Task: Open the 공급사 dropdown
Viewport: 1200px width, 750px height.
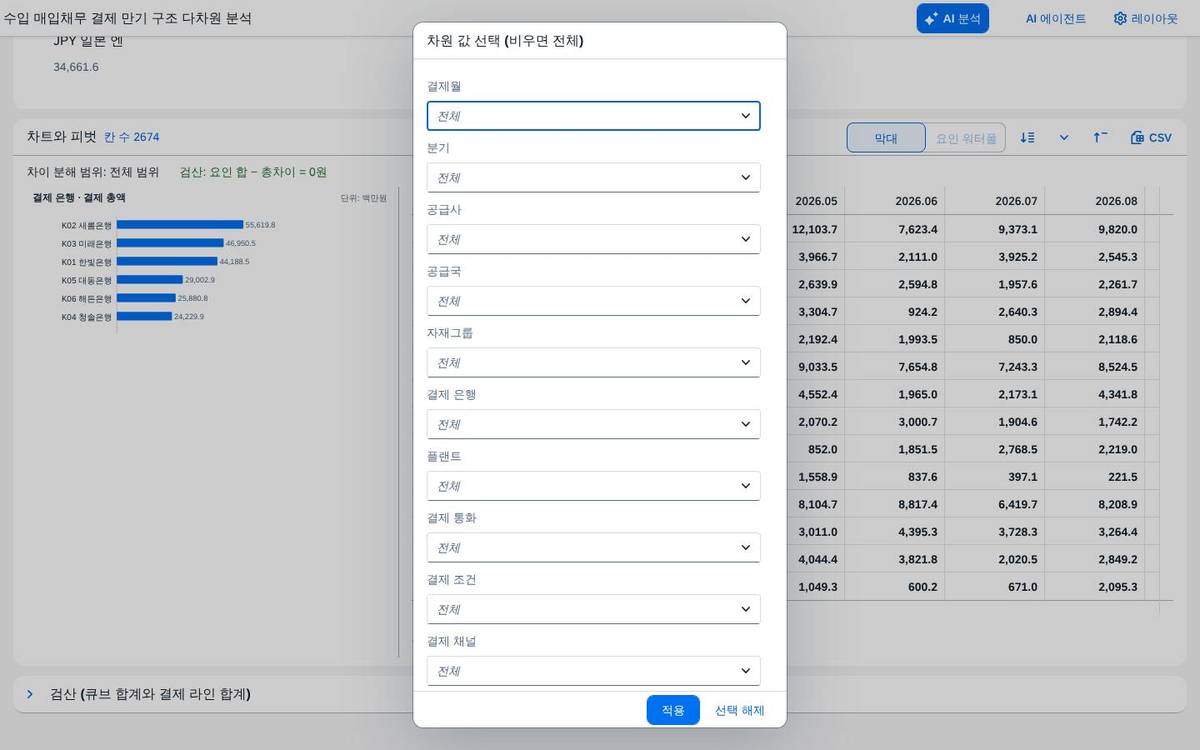Action: (593, 239)
